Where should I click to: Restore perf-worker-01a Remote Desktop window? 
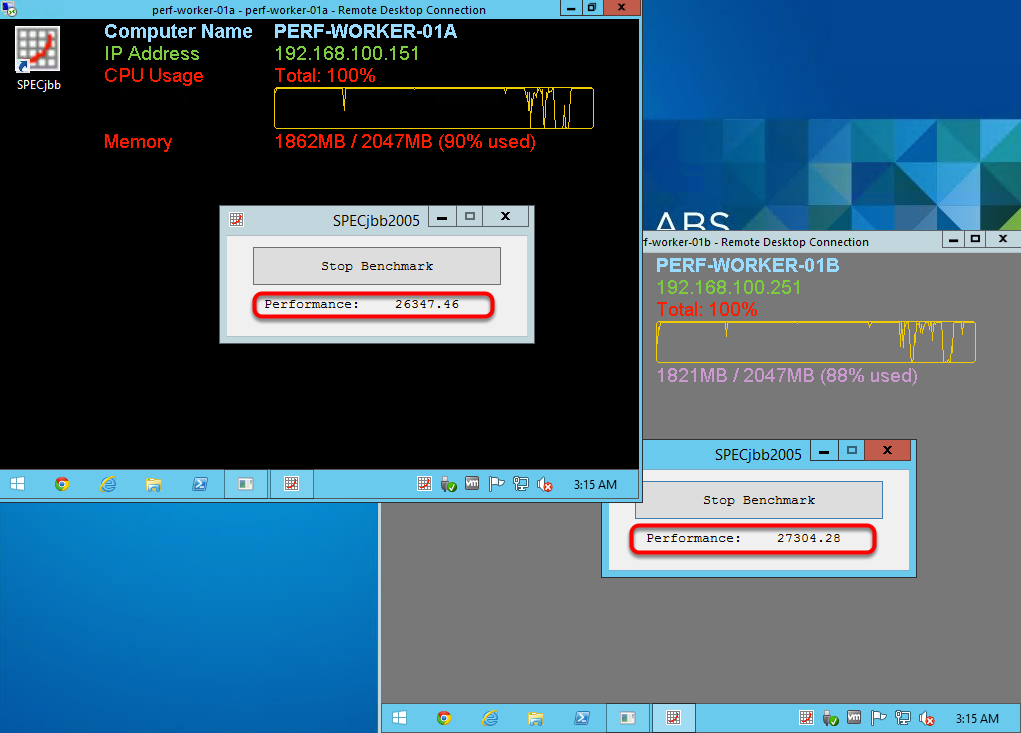click(592, 8)
